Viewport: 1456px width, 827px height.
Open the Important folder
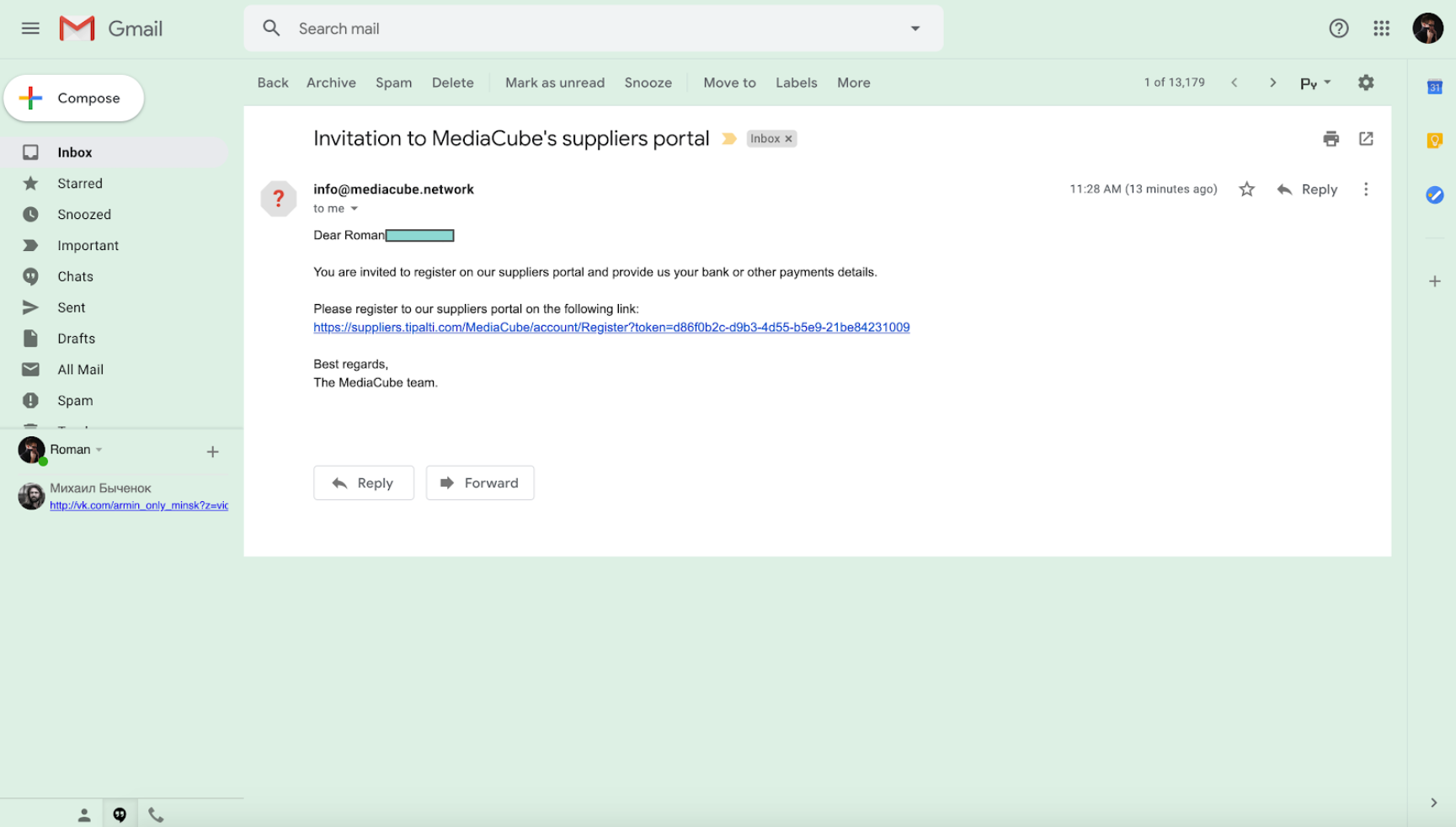click(x=115, y=246)
